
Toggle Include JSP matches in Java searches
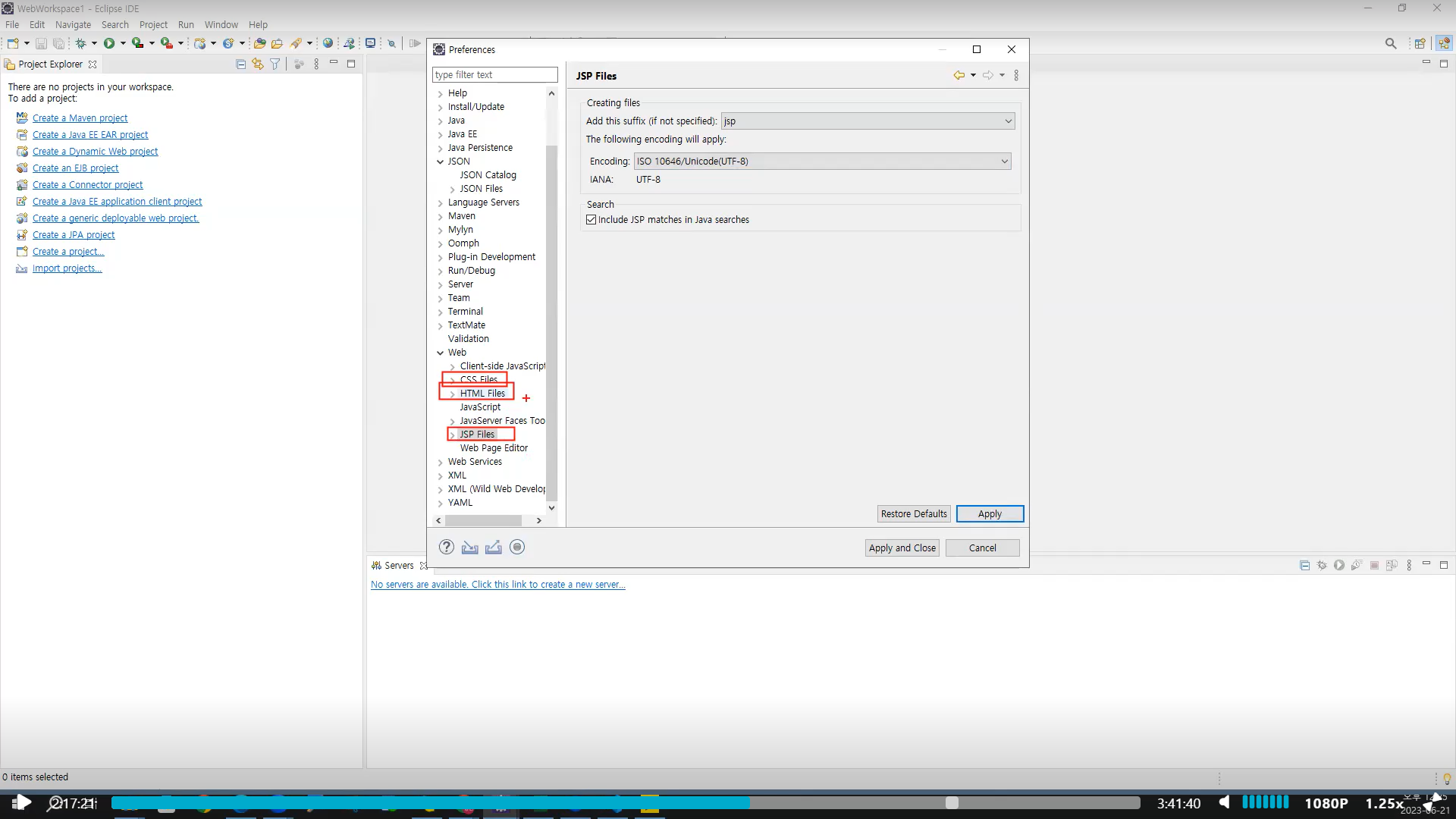click(x=591, y=220)
